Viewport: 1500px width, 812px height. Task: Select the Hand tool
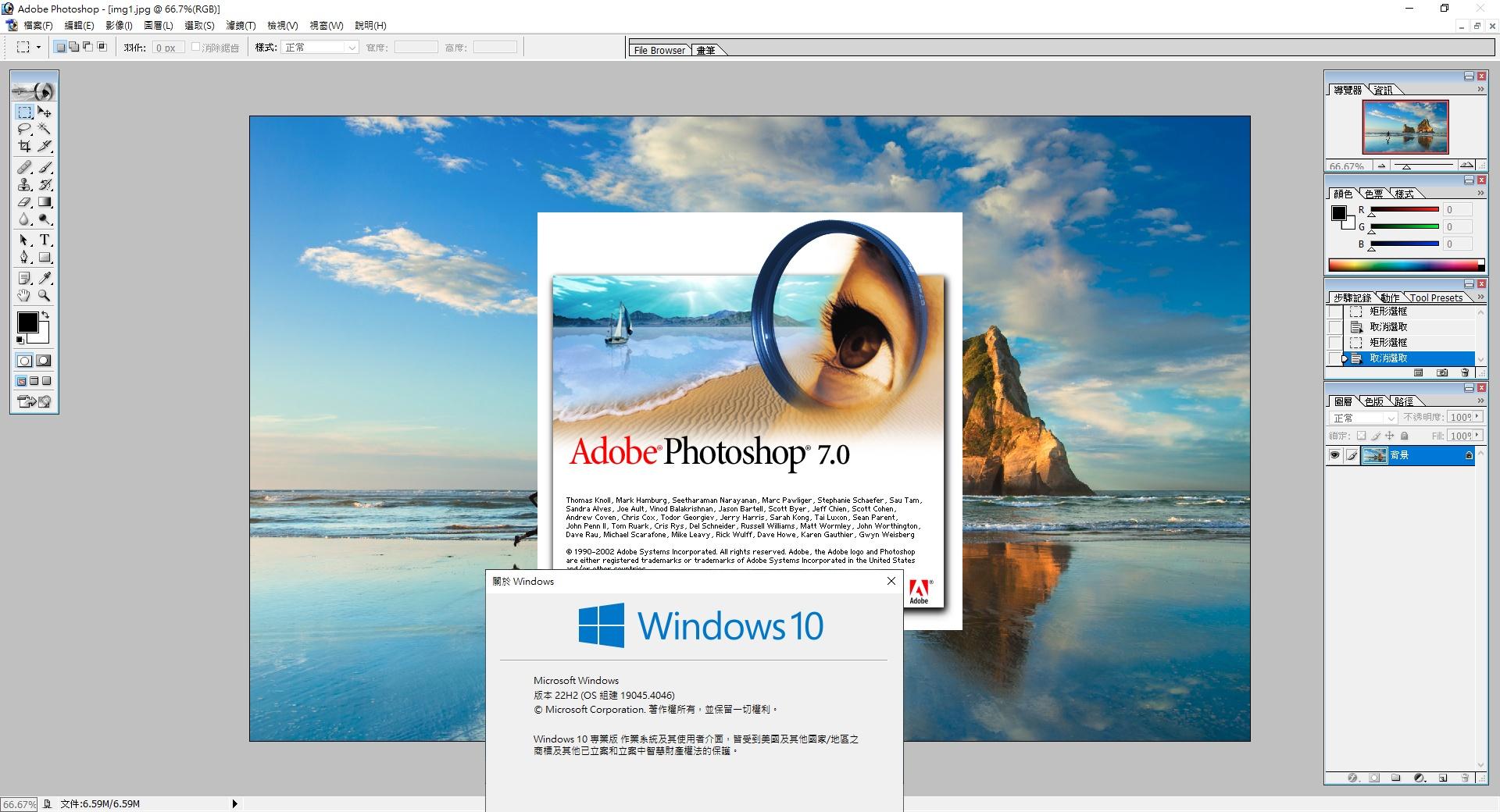point(25,295)
